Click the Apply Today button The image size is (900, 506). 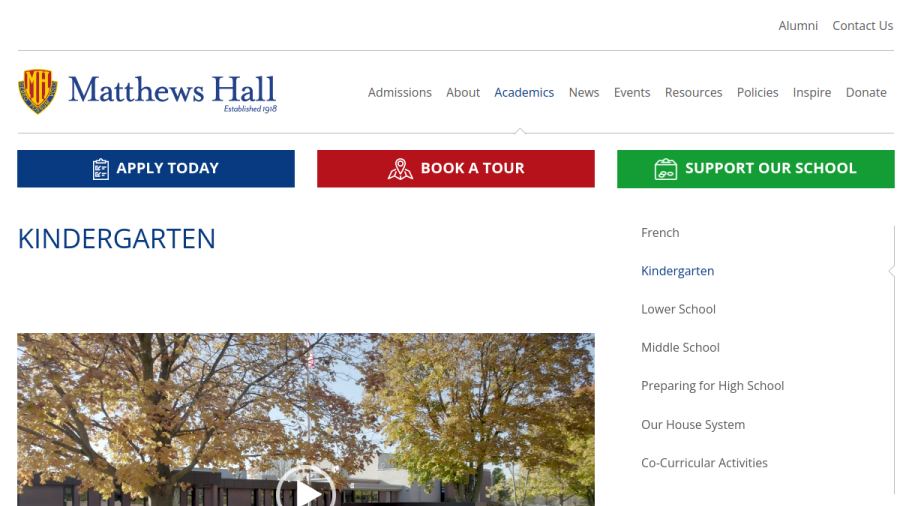156,169
